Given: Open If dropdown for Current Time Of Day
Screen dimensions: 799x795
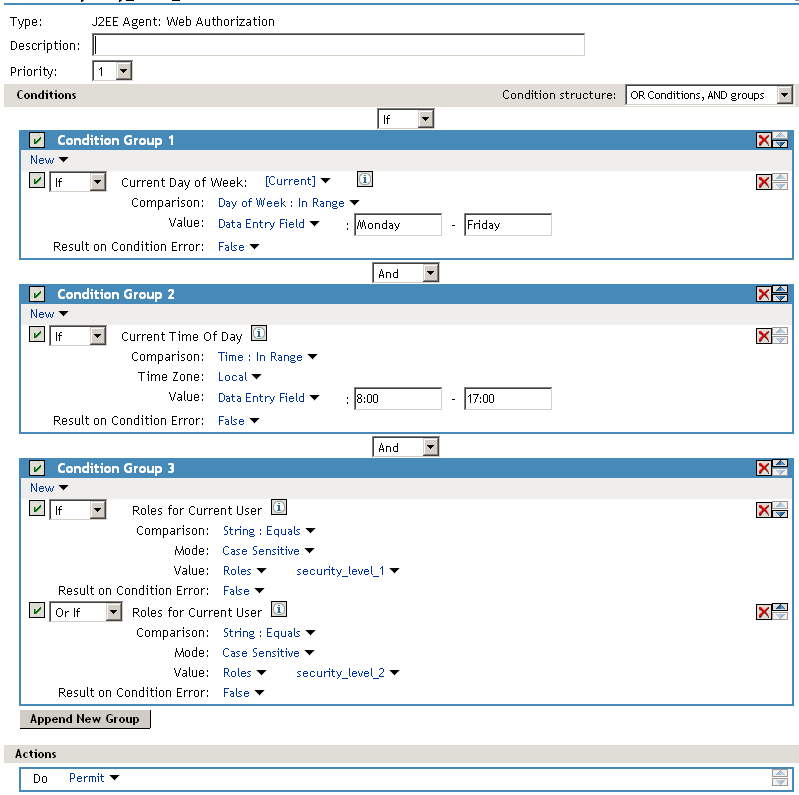Looking at the screenshot, I should (77, 336).
